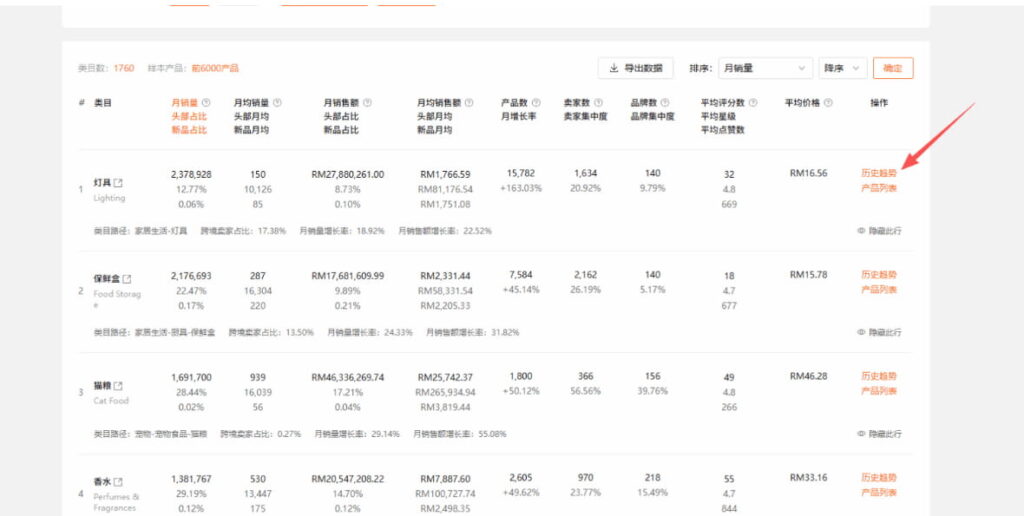The width and height of the screenshot is (1024, 516).
Task: Open help icon next to 月均销售额 header
Action: 470,103
